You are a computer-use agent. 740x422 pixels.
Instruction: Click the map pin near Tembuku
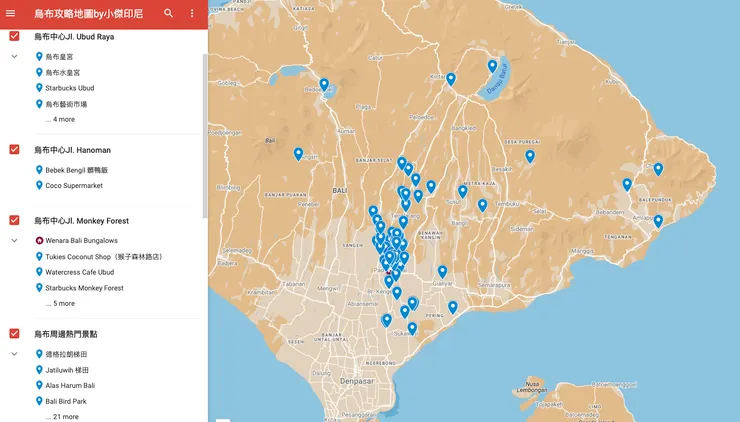[x=482, y=205]
